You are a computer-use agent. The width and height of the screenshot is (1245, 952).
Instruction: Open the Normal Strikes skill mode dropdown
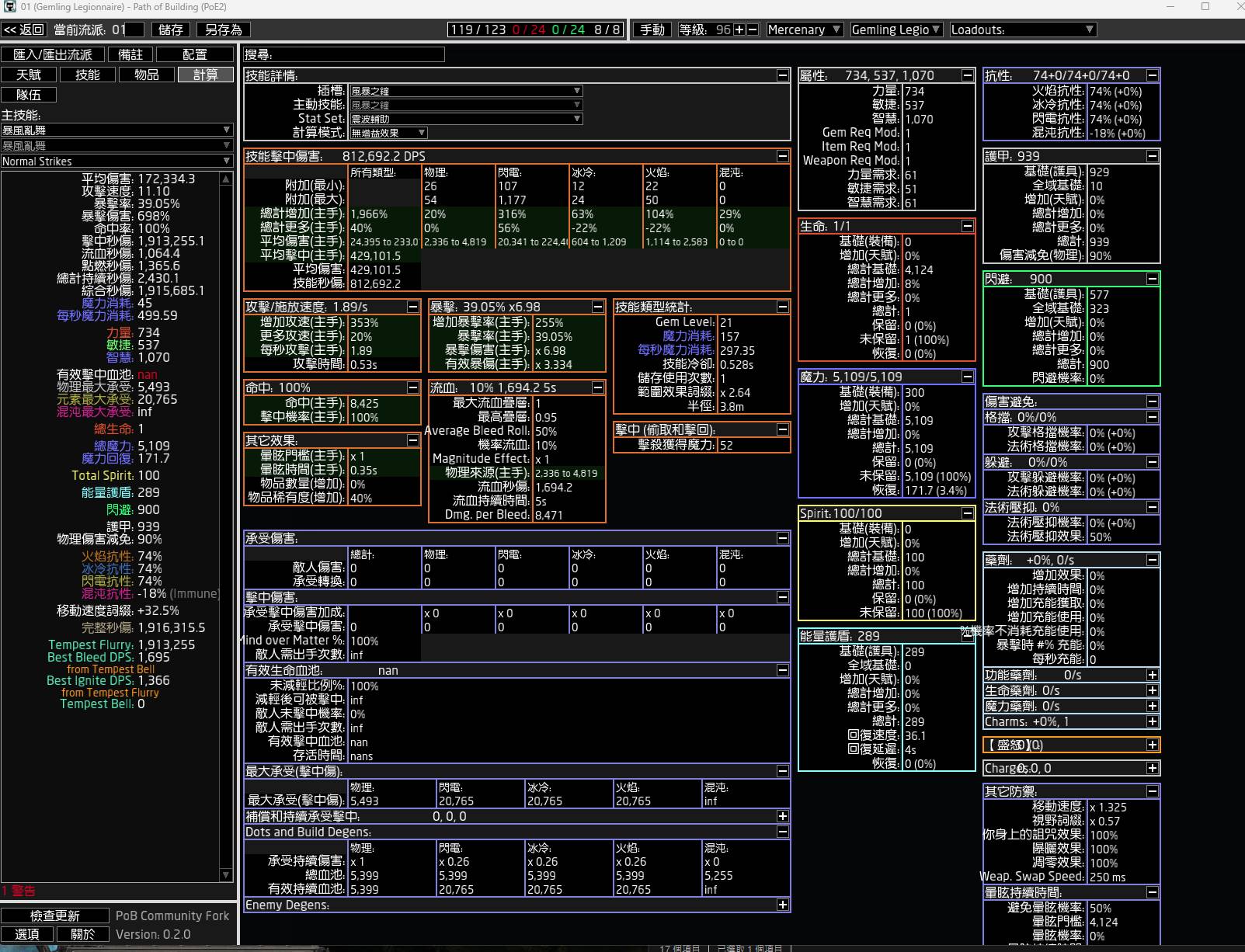click(117, 161)
